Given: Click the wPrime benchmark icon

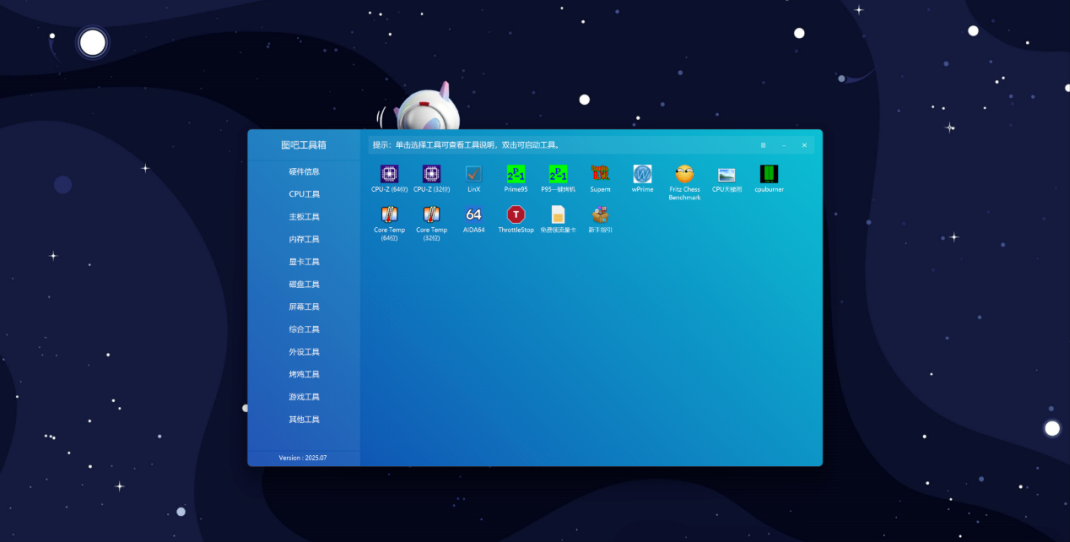Looking at the screenshot, I should (x=643, y=174).
